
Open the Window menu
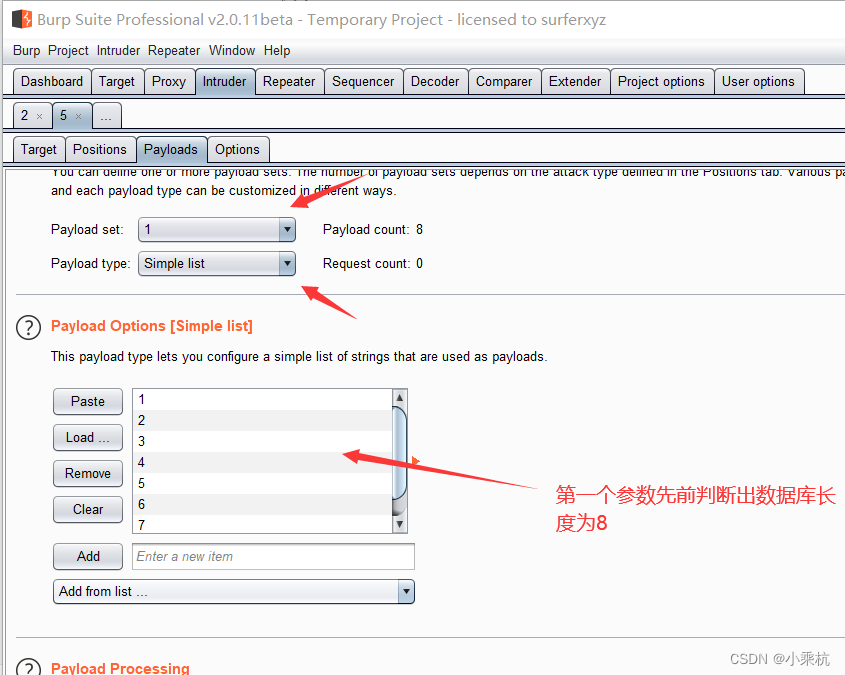[232, 51]
